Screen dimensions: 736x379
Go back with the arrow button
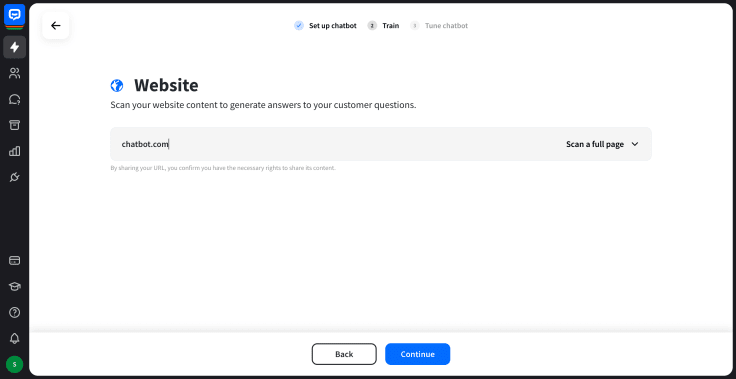coord(56,25)
